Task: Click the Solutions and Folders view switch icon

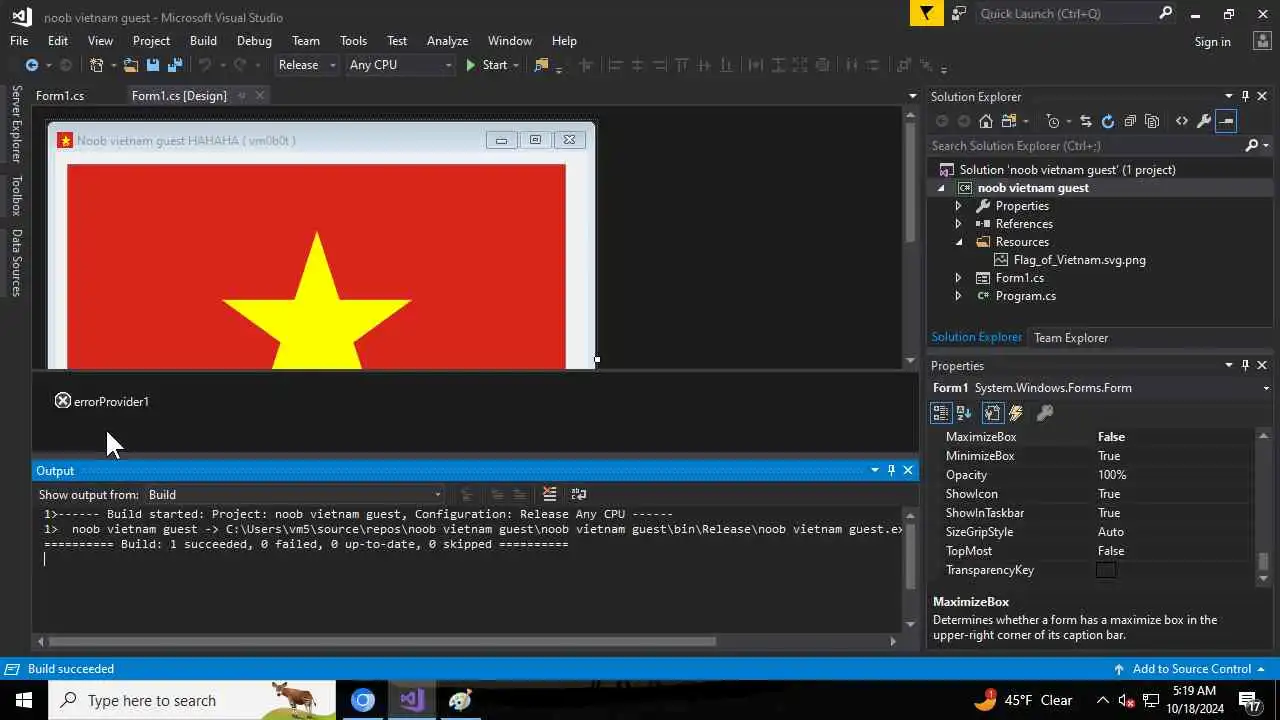Action: pyautogui.click(x=1009, y=121)
